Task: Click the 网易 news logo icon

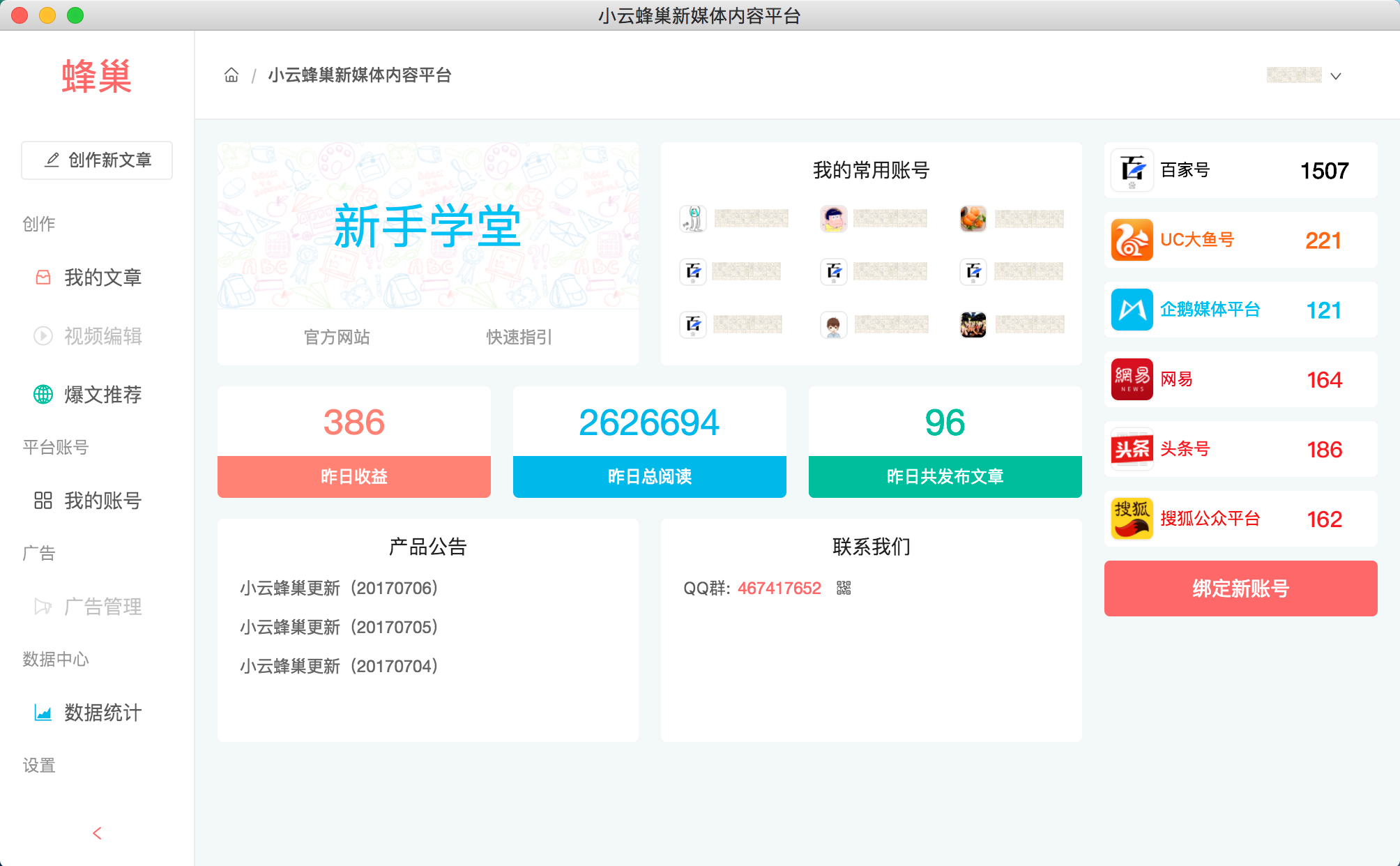Action: [1132, 379]
